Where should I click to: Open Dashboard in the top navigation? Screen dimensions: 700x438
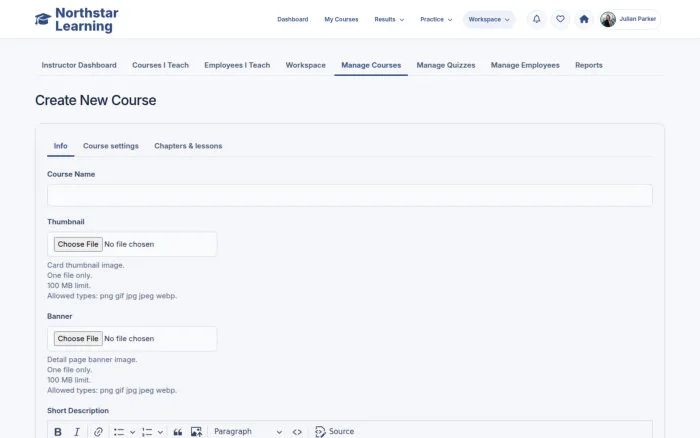292,19
